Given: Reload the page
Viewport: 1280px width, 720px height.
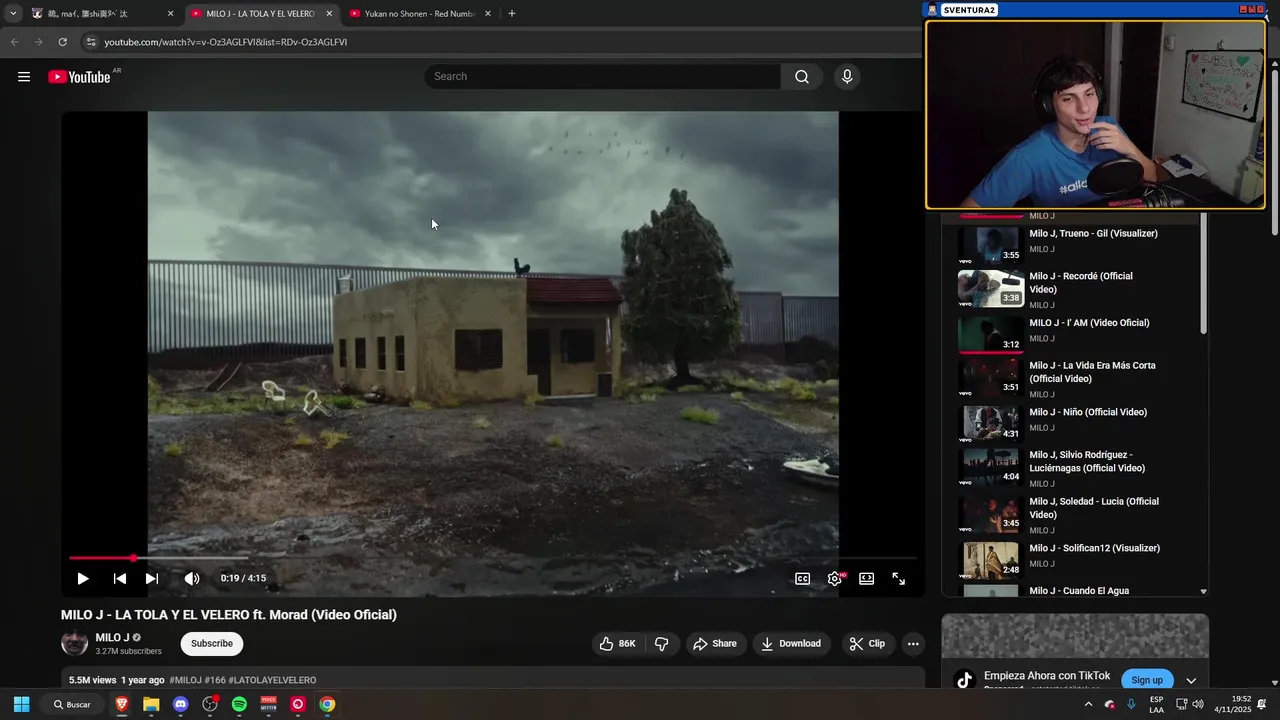Looking at the screenshot, I should 62,42.
